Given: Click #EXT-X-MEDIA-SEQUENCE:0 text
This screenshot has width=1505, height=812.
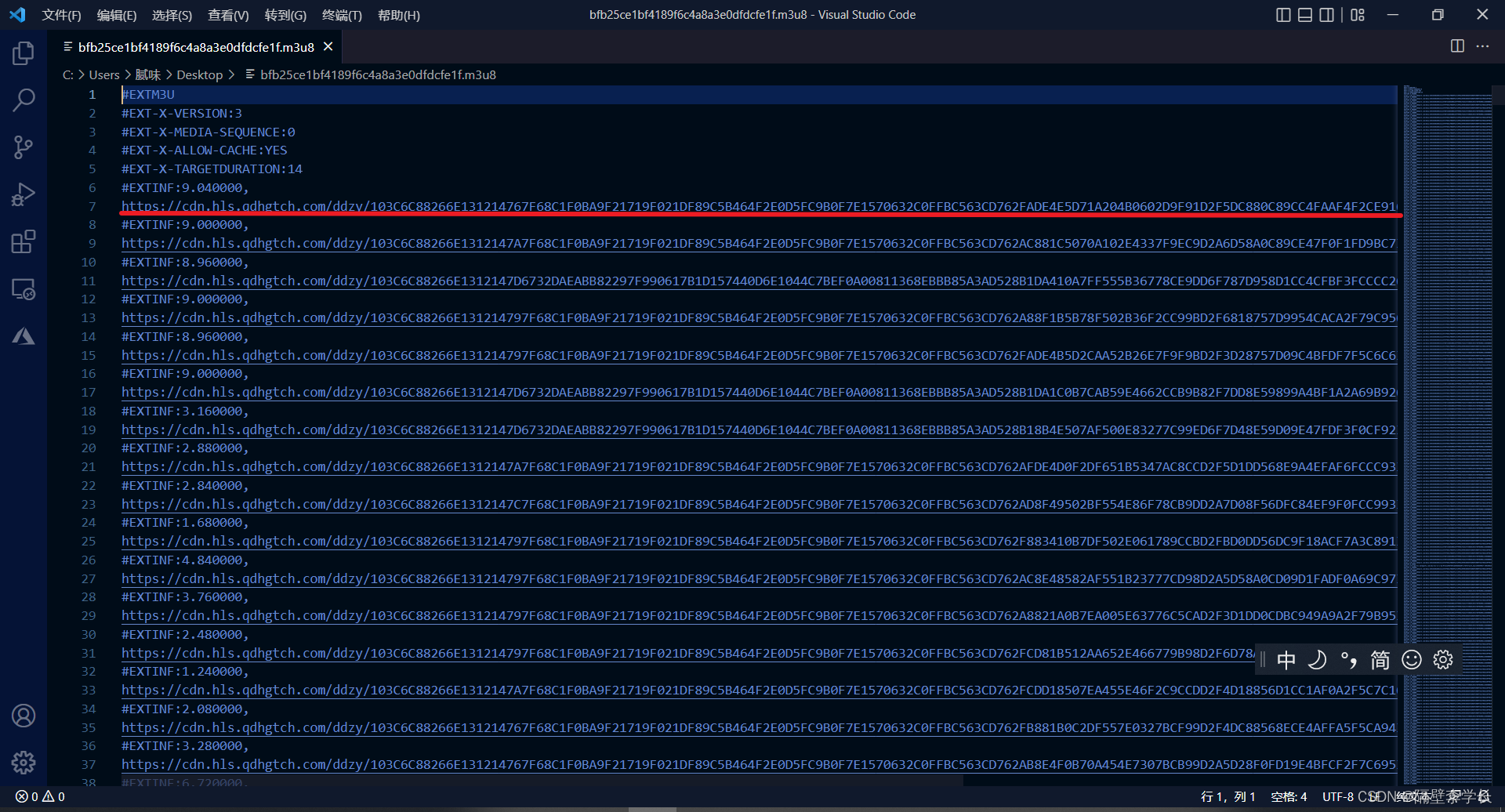Looking at the screenshot, I should coord(209,132).
